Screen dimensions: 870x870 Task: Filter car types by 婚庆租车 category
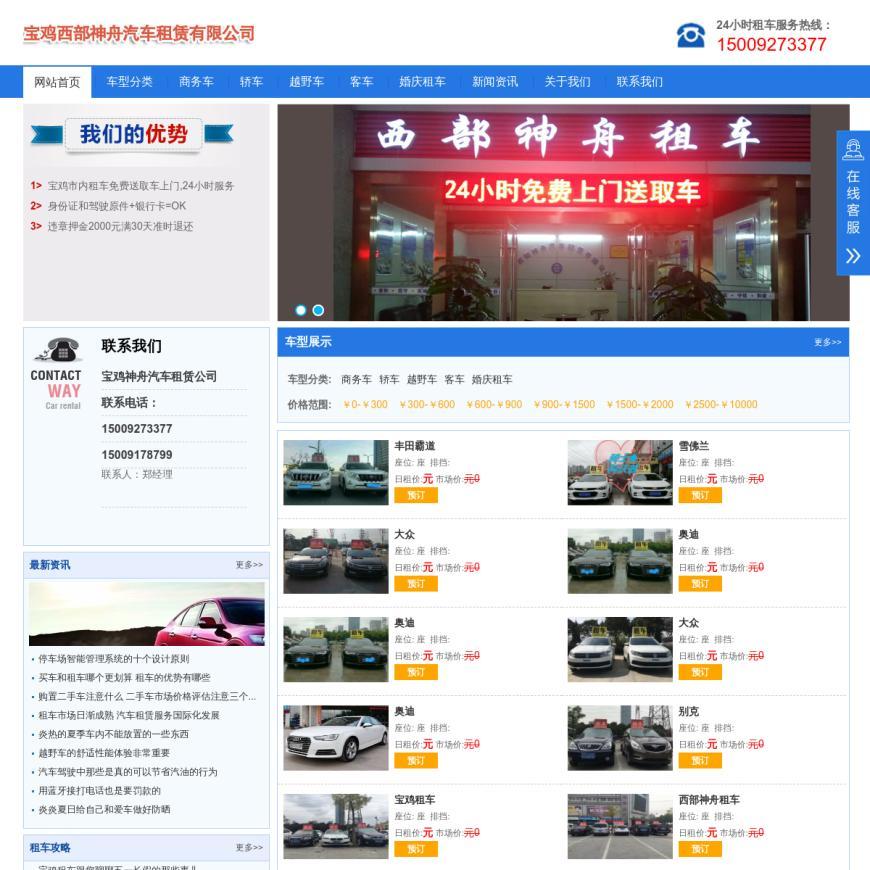click(492, 380)
